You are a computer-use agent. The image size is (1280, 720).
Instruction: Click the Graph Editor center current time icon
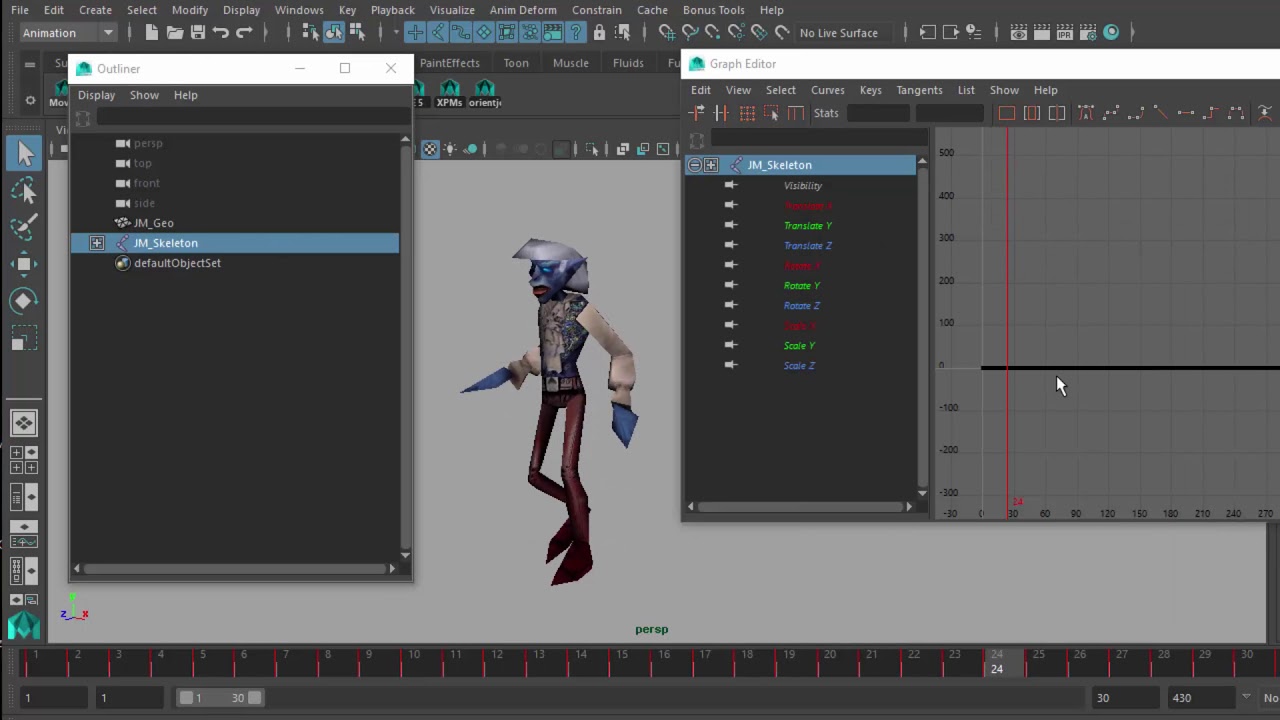[x=1057, y=114]
